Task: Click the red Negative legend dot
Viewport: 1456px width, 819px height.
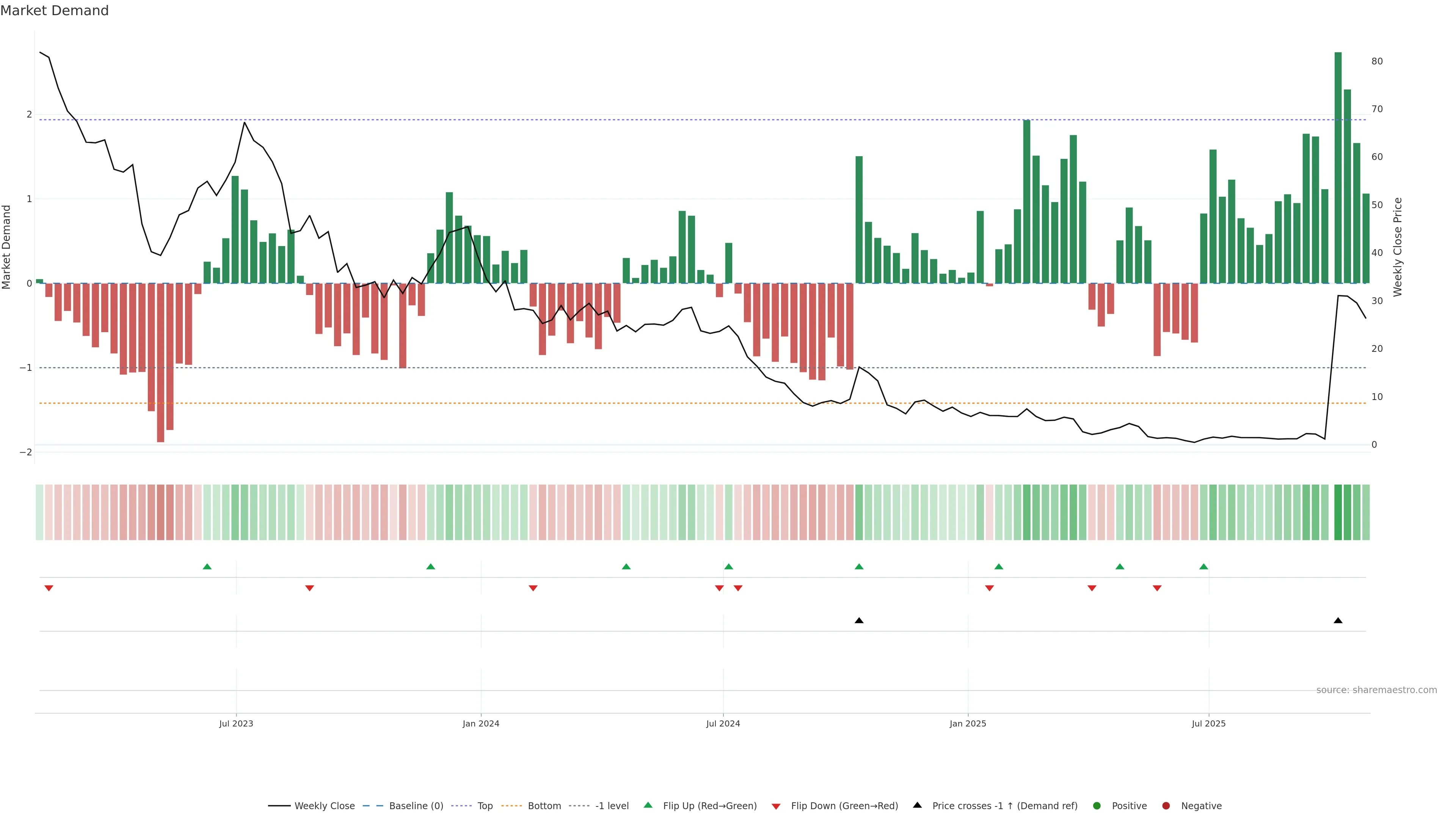Action: pyautogui.click(x=1166, y=805)
